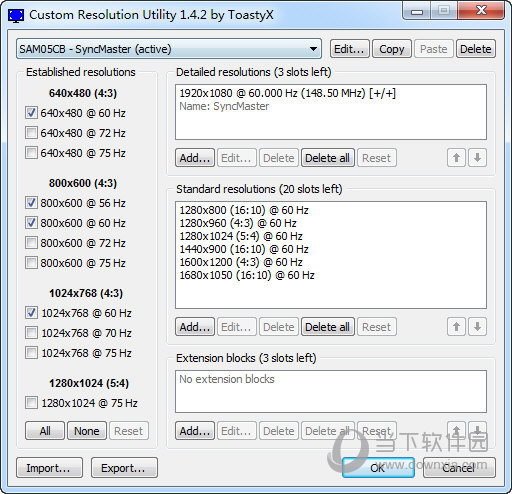Add a new standard resolution
Image resolution: width=512 pixels, height=494 pixels.
pos(195,327)
